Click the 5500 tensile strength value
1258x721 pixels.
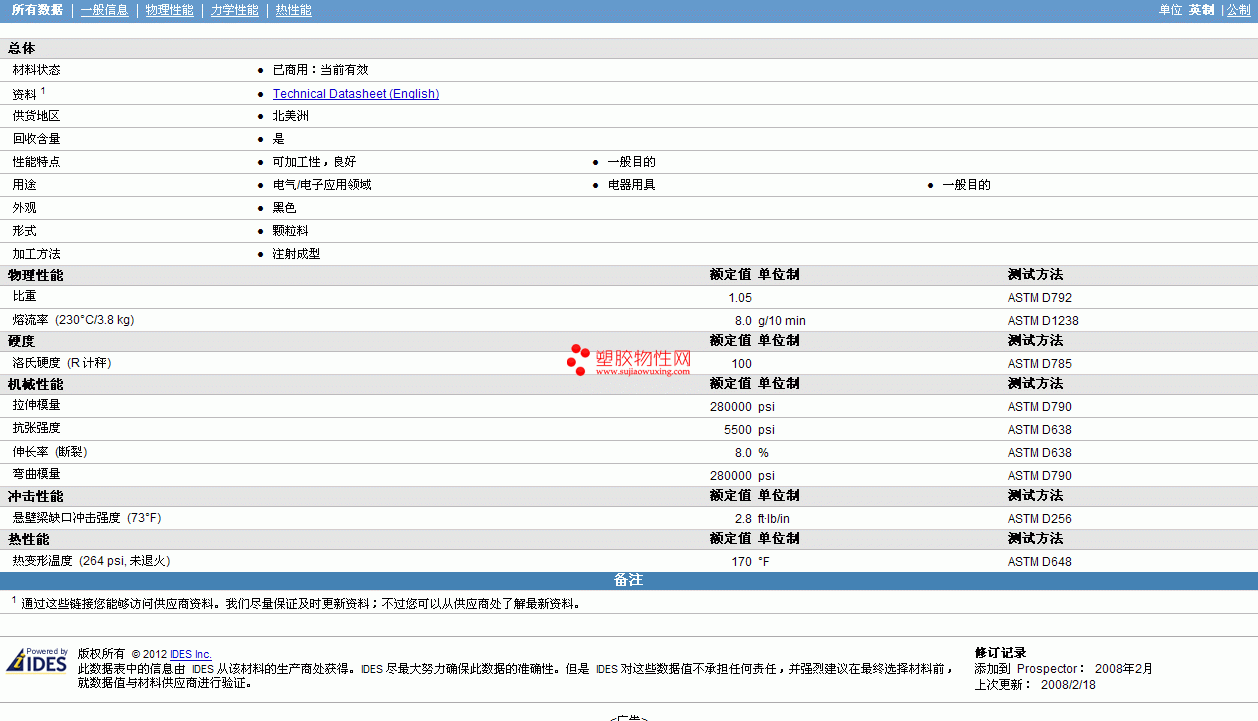(738, 430)
